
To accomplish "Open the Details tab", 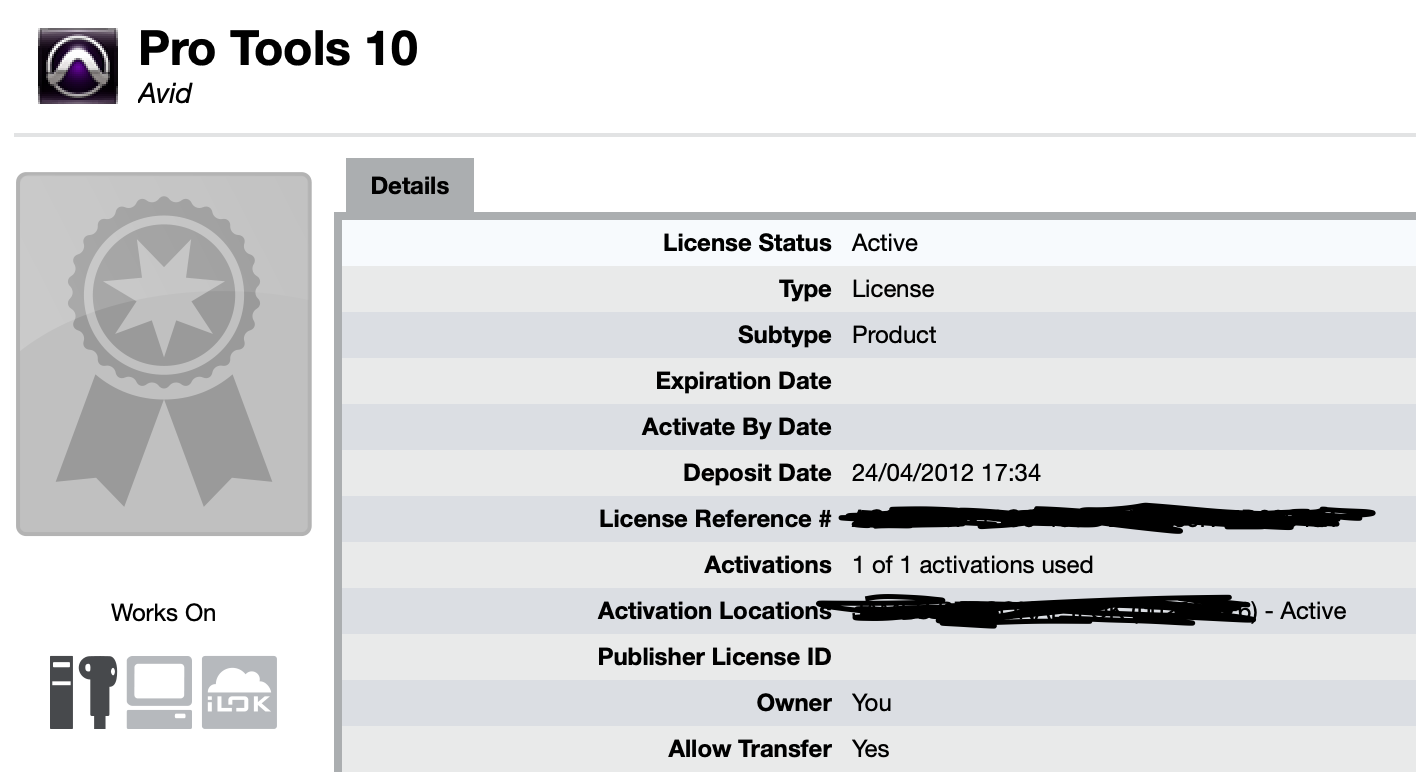I will (x=410, y=186).
